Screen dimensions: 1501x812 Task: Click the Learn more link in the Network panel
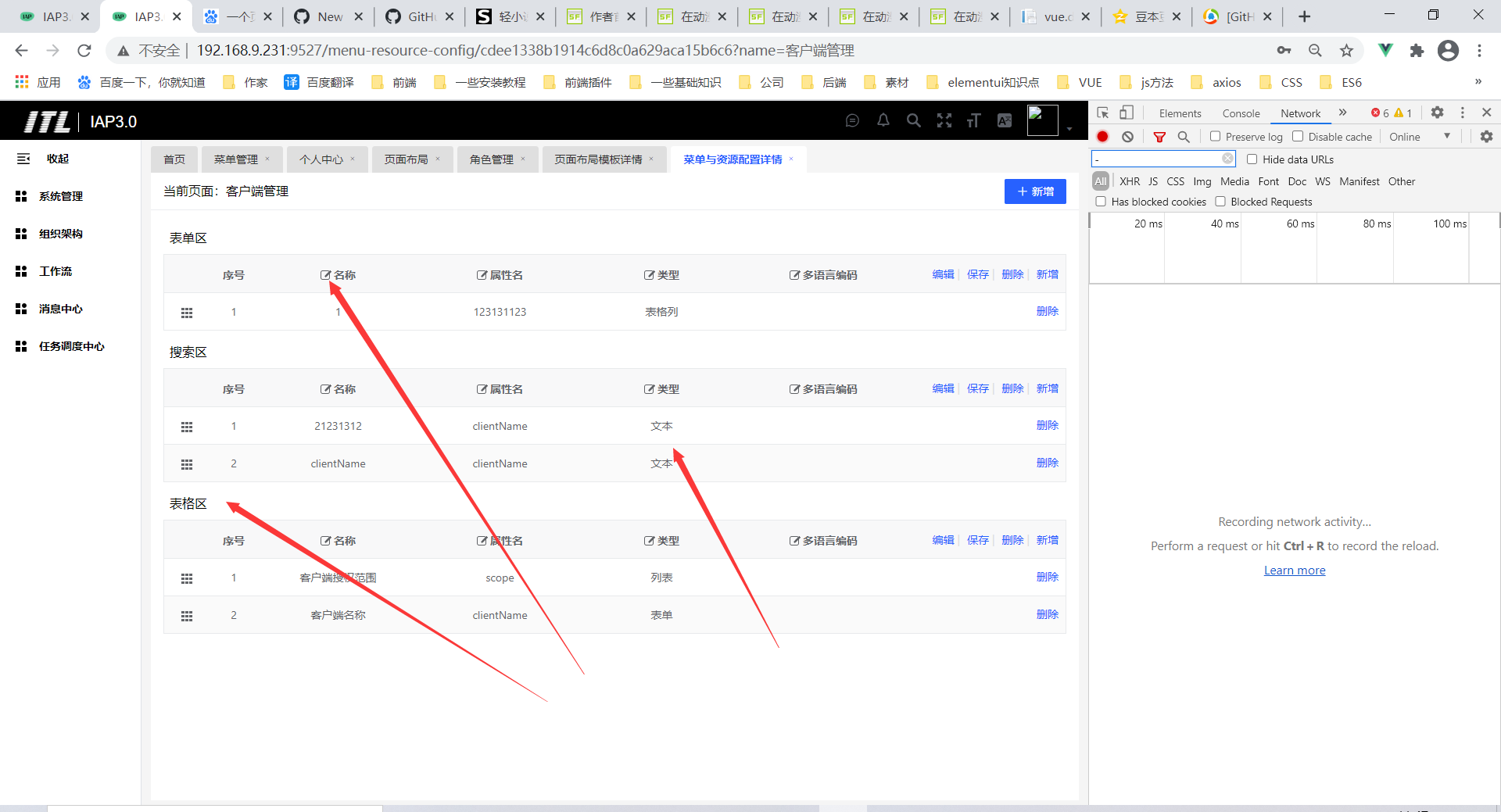pos(1294,570)
